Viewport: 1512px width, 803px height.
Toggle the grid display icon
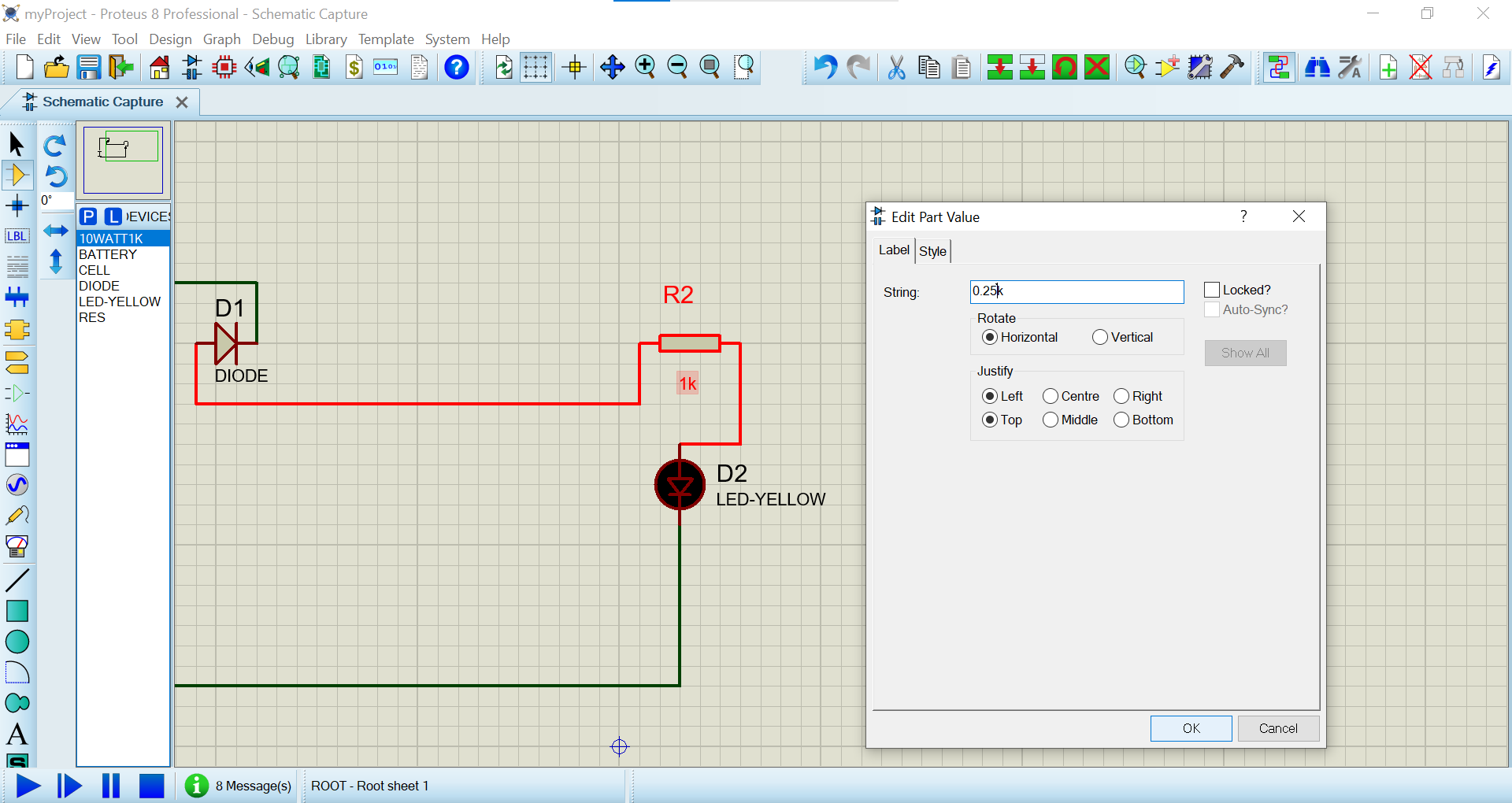coord(535,68)
